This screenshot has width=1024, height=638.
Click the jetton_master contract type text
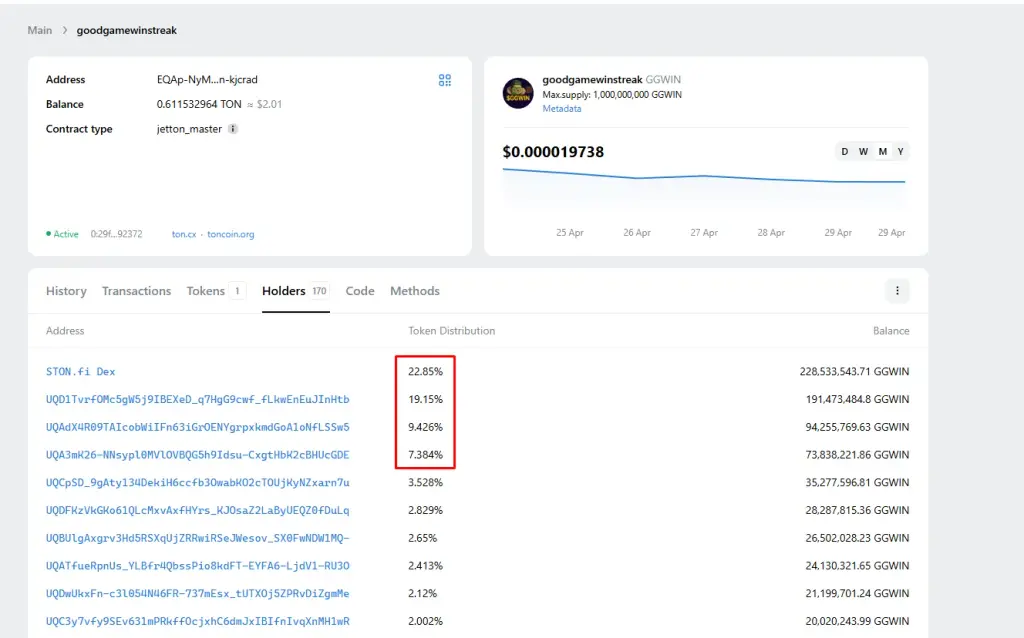(x=189, y=129)
